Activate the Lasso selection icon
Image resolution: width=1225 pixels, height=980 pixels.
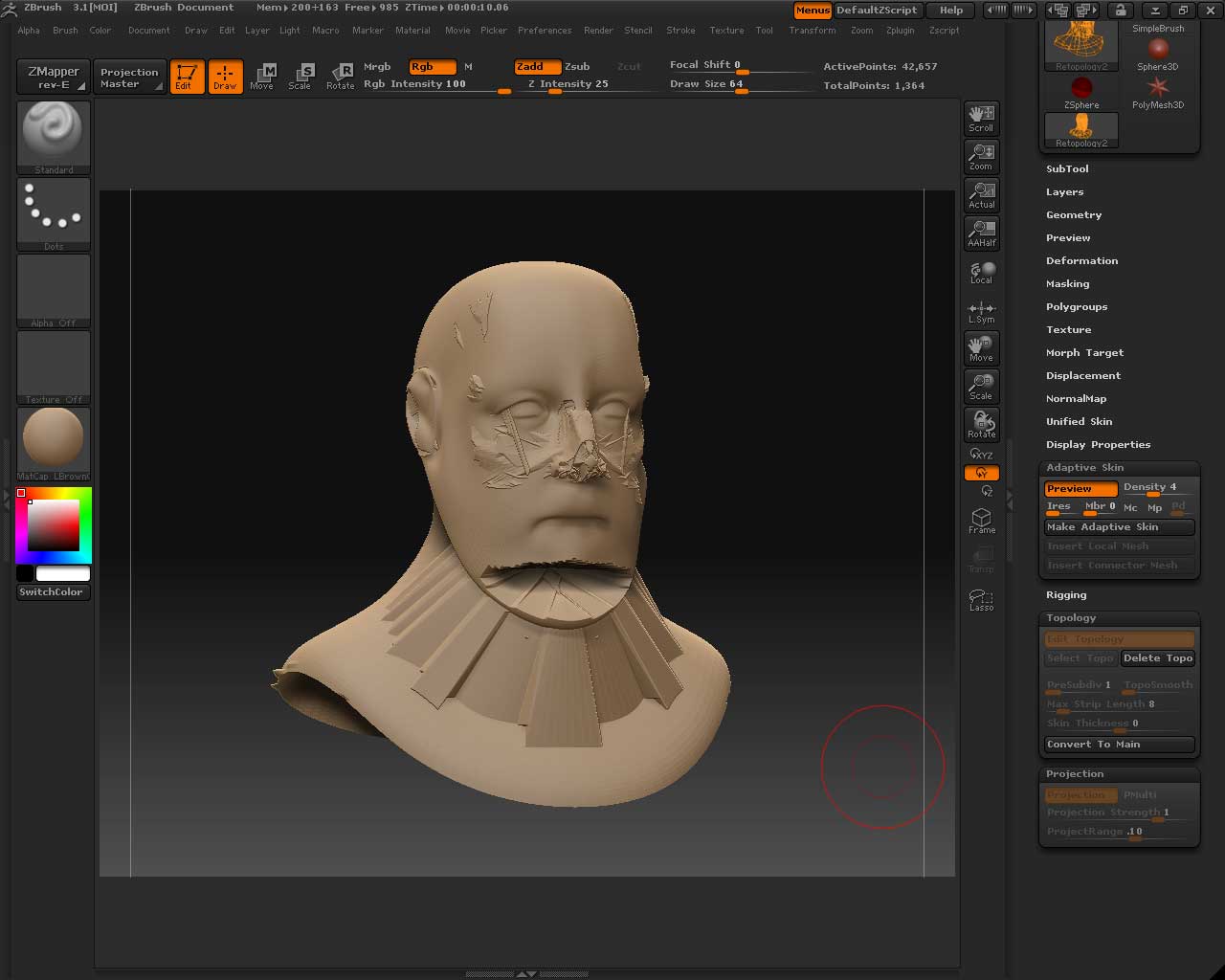[981, 599]
